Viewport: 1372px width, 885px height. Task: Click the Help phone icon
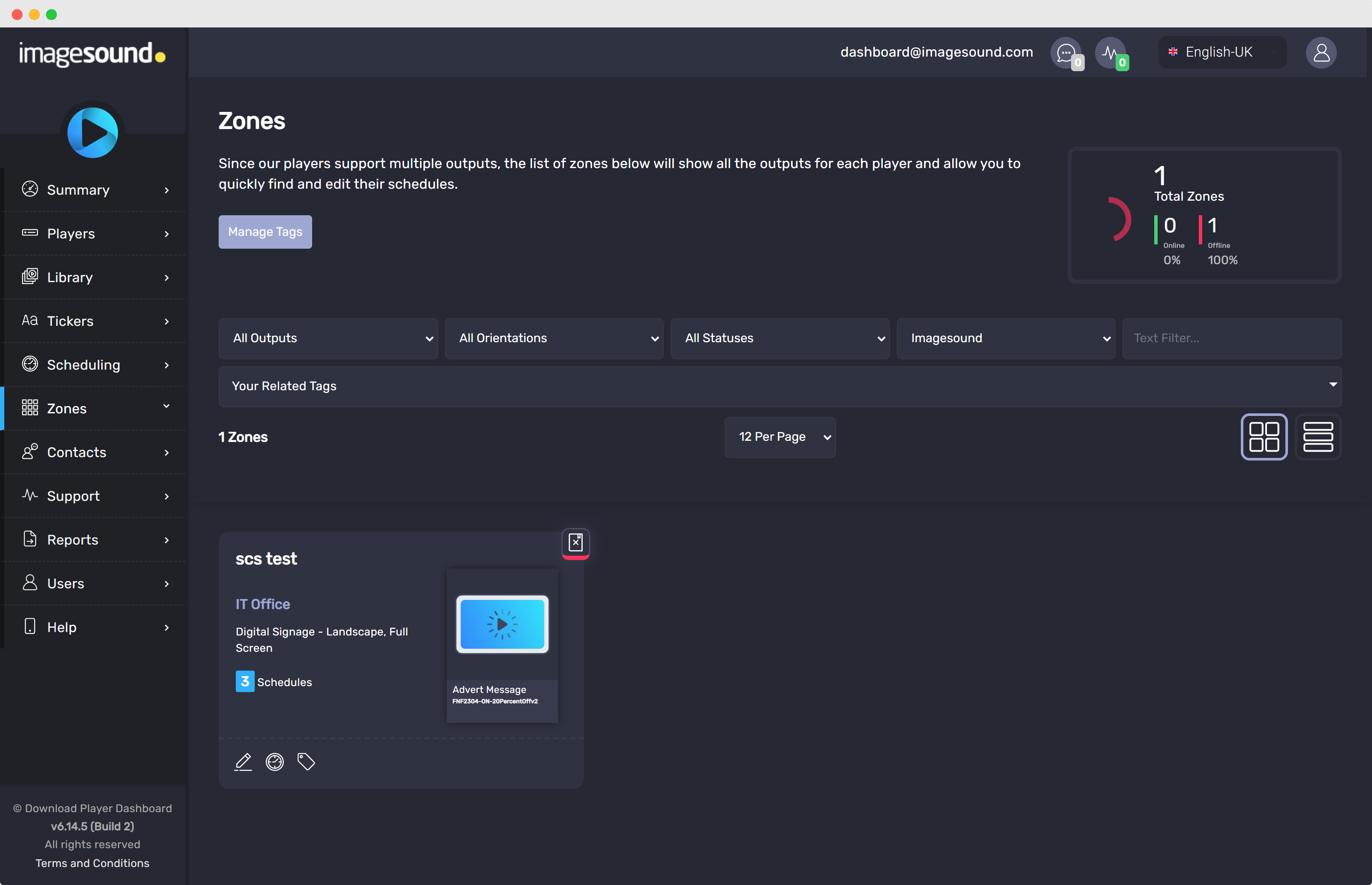click(30, 626)
